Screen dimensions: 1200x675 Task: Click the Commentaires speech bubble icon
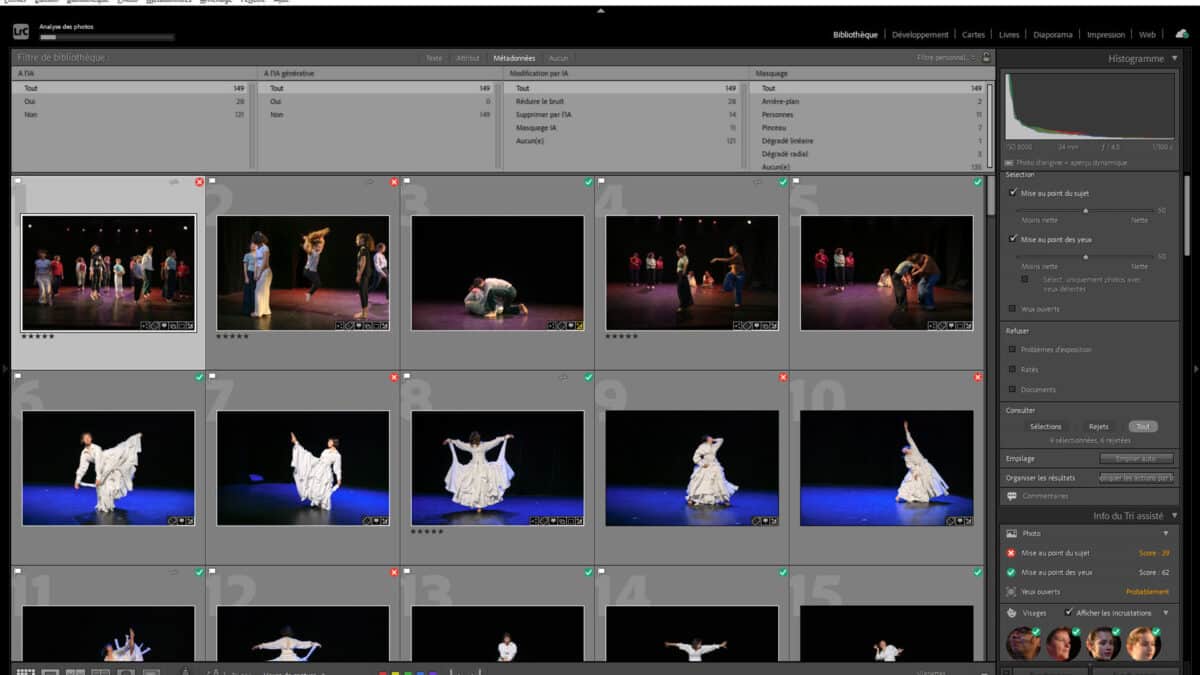click(x=1012, y=496)
